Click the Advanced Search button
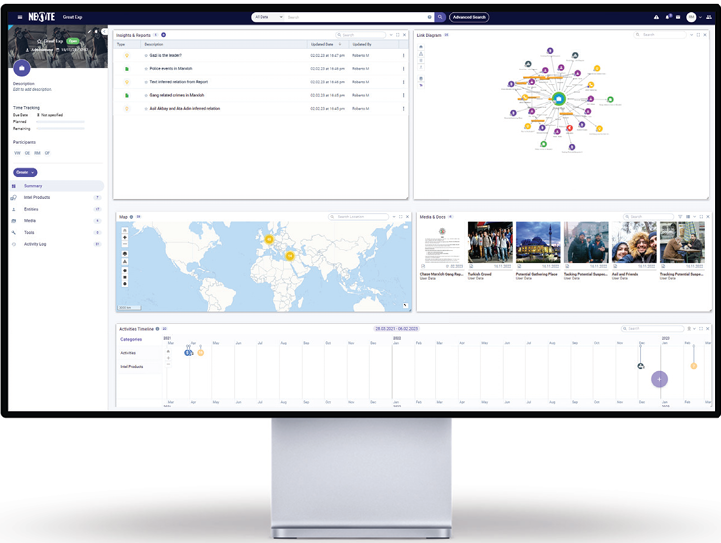Screen dimensions: 721x543 click(x=469, y=17)
